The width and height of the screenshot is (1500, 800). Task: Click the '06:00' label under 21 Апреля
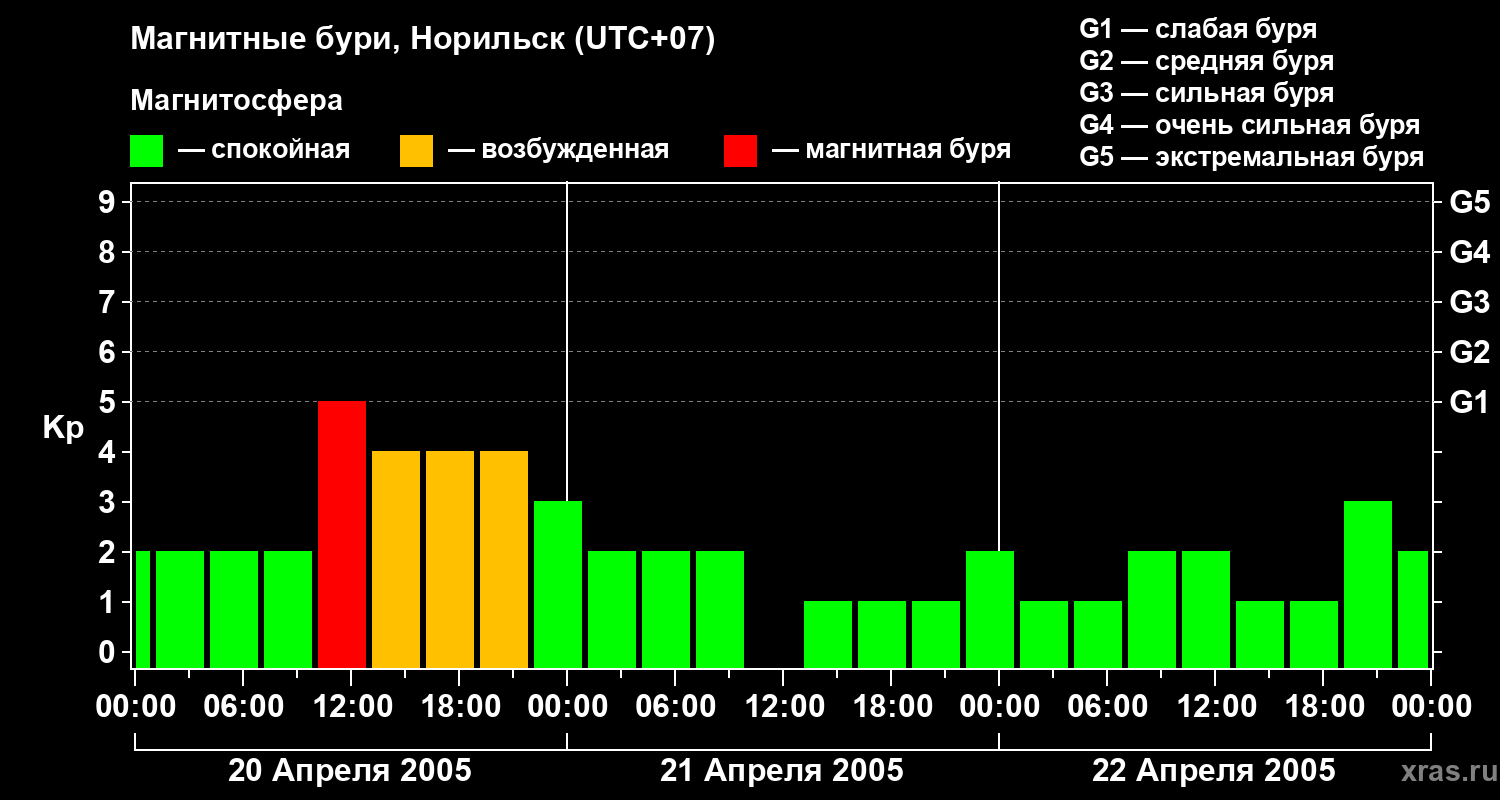click(x=674, y=707)
